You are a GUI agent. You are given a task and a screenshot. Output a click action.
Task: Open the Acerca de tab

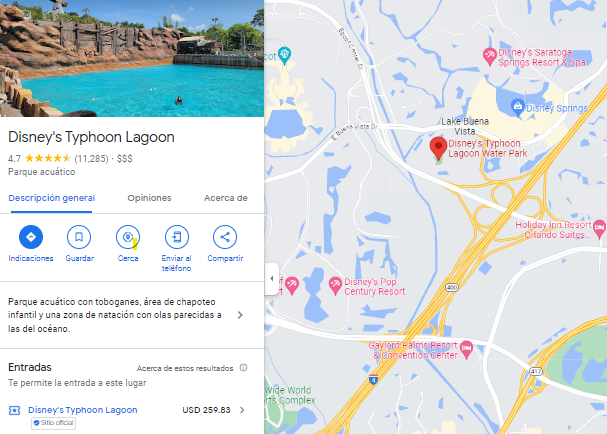pyautogui.click(x=226, y=198)
